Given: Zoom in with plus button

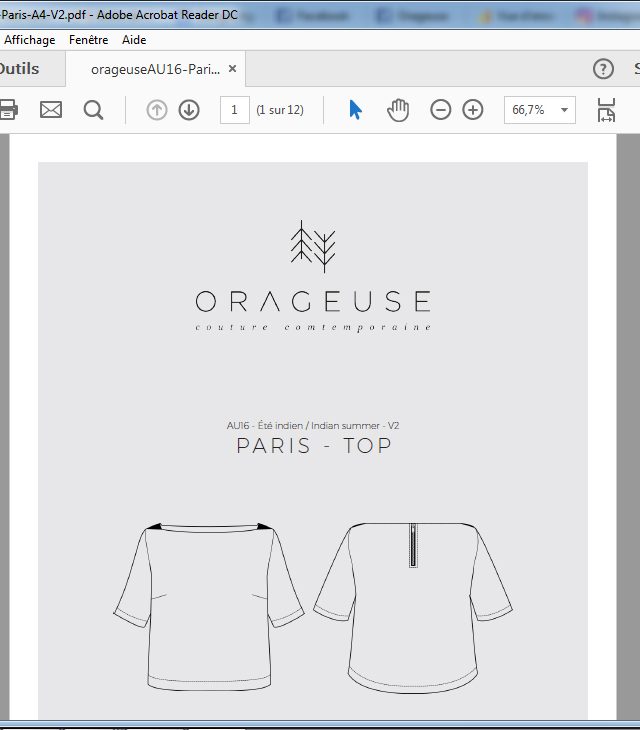Looking at the screenshot, I should click(473, 110).
